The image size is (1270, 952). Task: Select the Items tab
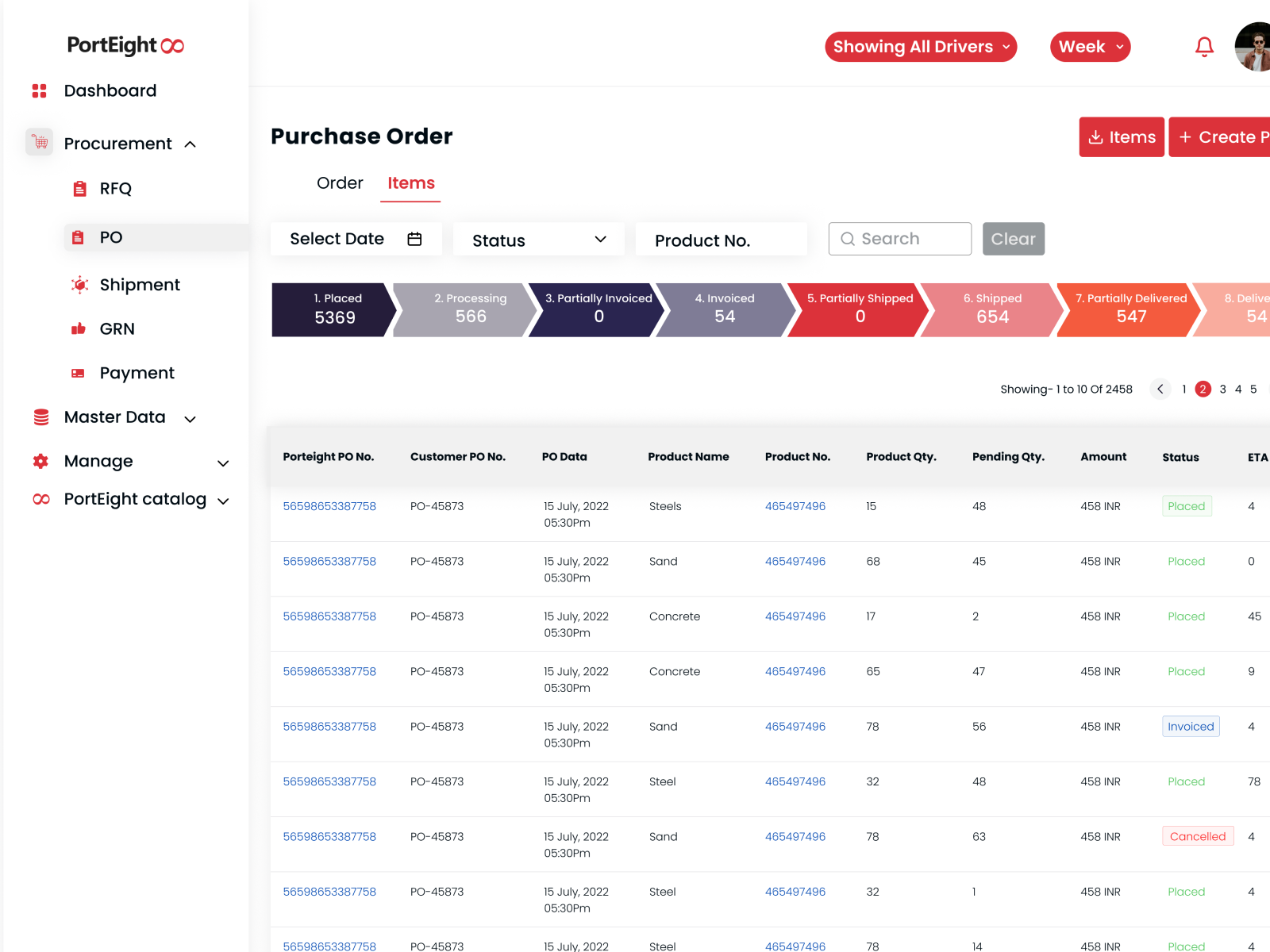[x=410, y=183]
